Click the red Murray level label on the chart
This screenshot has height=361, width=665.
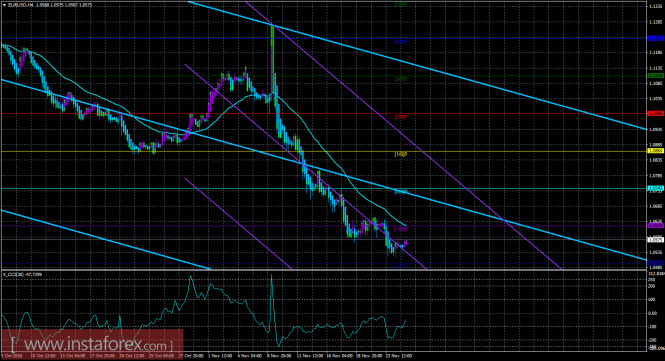(401, 117)
